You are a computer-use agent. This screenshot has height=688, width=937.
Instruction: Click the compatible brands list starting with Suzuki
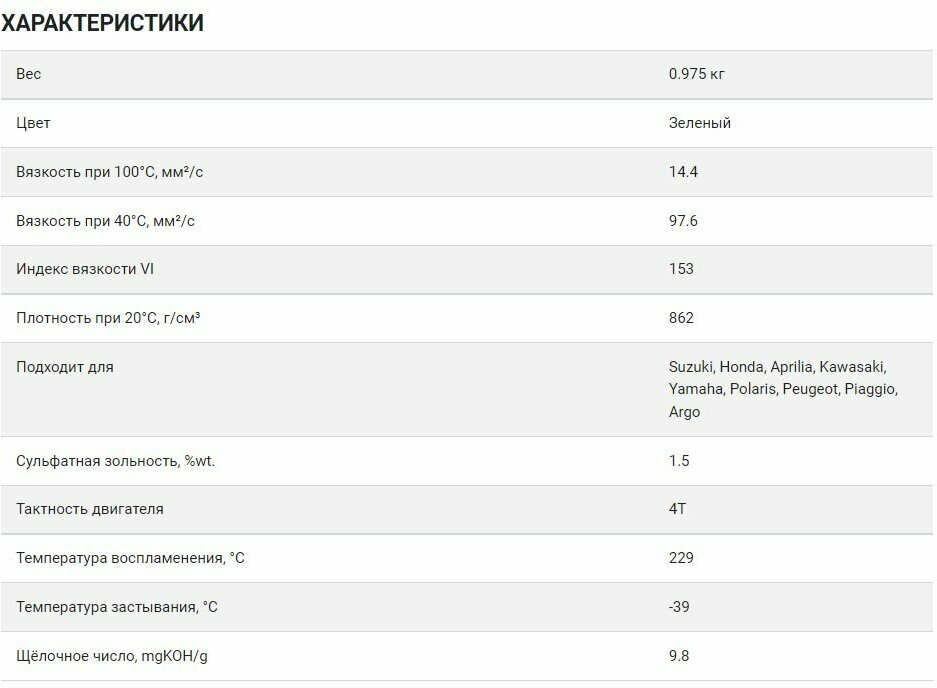click(x=783, y=389)
